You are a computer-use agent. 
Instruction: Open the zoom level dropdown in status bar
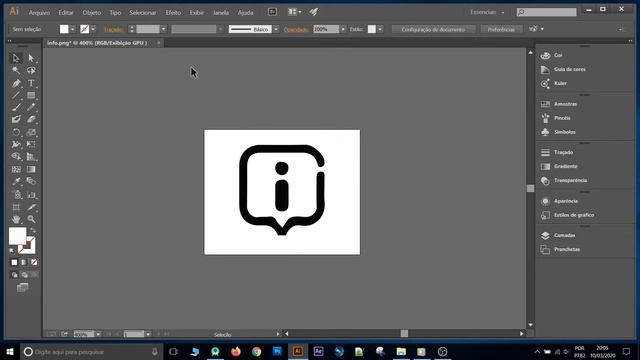(98, 334)
